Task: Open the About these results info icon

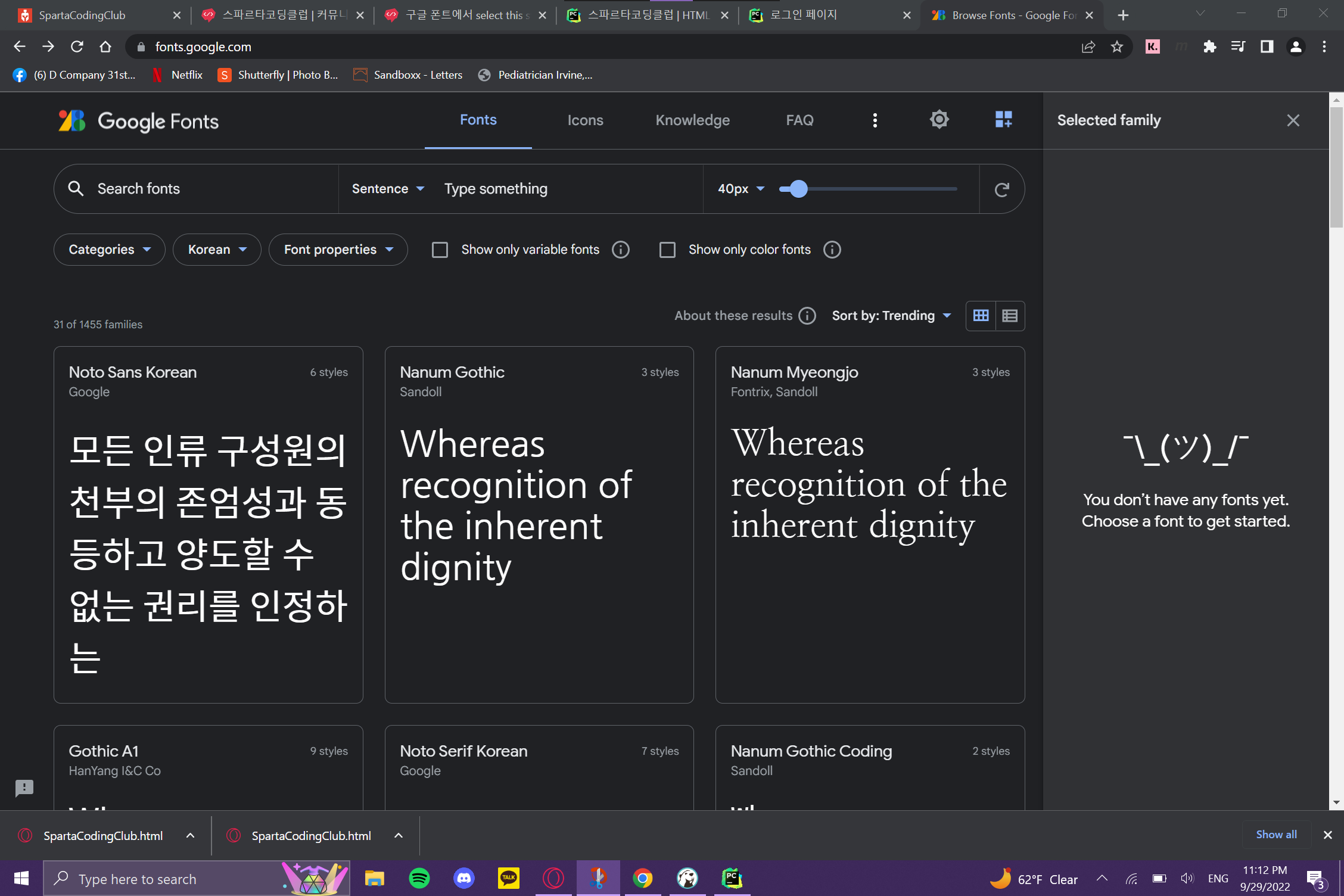Action: (807, 316)
